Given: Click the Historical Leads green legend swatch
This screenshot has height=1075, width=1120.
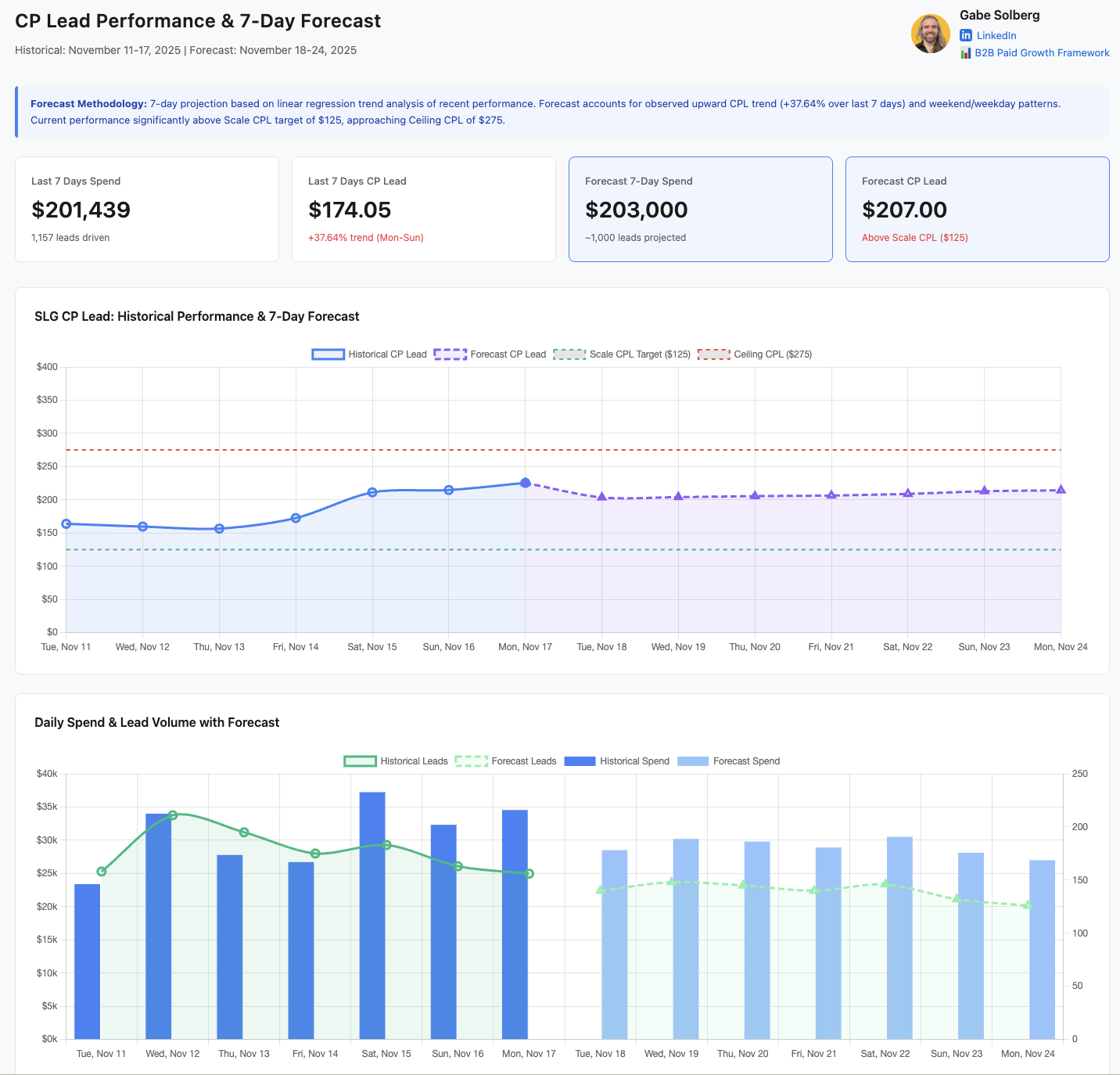Looking at the screenshot, I should click(360, 761).
